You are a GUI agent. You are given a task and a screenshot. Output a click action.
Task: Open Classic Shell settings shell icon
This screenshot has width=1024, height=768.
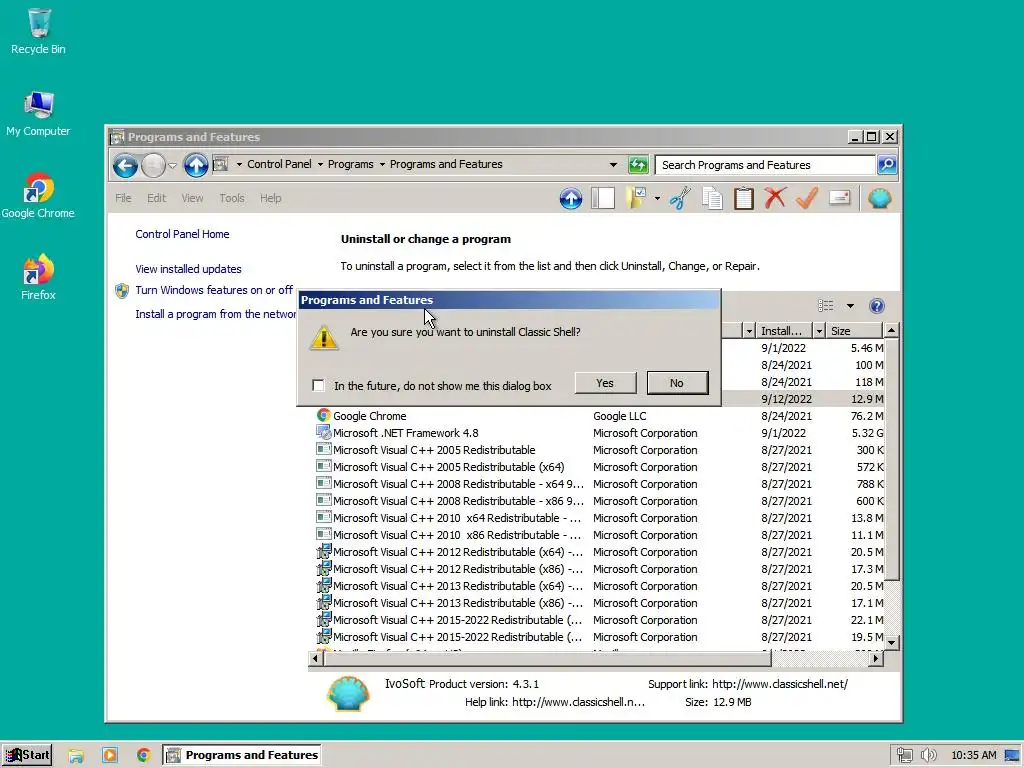880,199
